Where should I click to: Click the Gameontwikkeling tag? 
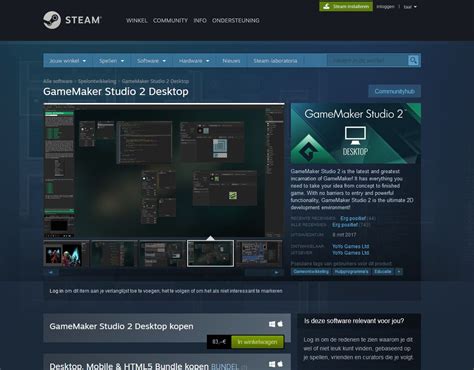click(x=311, y=272)
